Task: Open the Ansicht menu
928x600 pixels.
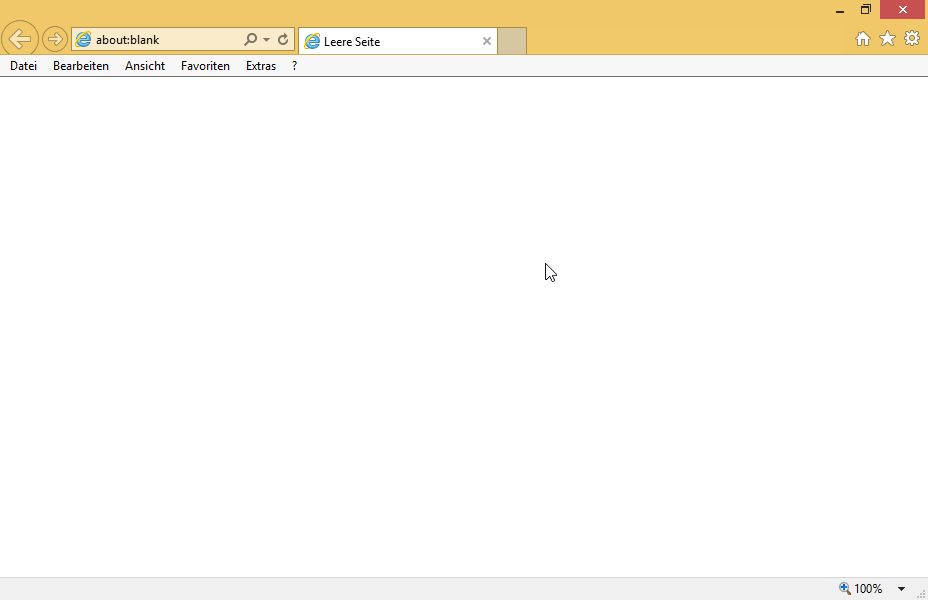Action: (145, 66)
